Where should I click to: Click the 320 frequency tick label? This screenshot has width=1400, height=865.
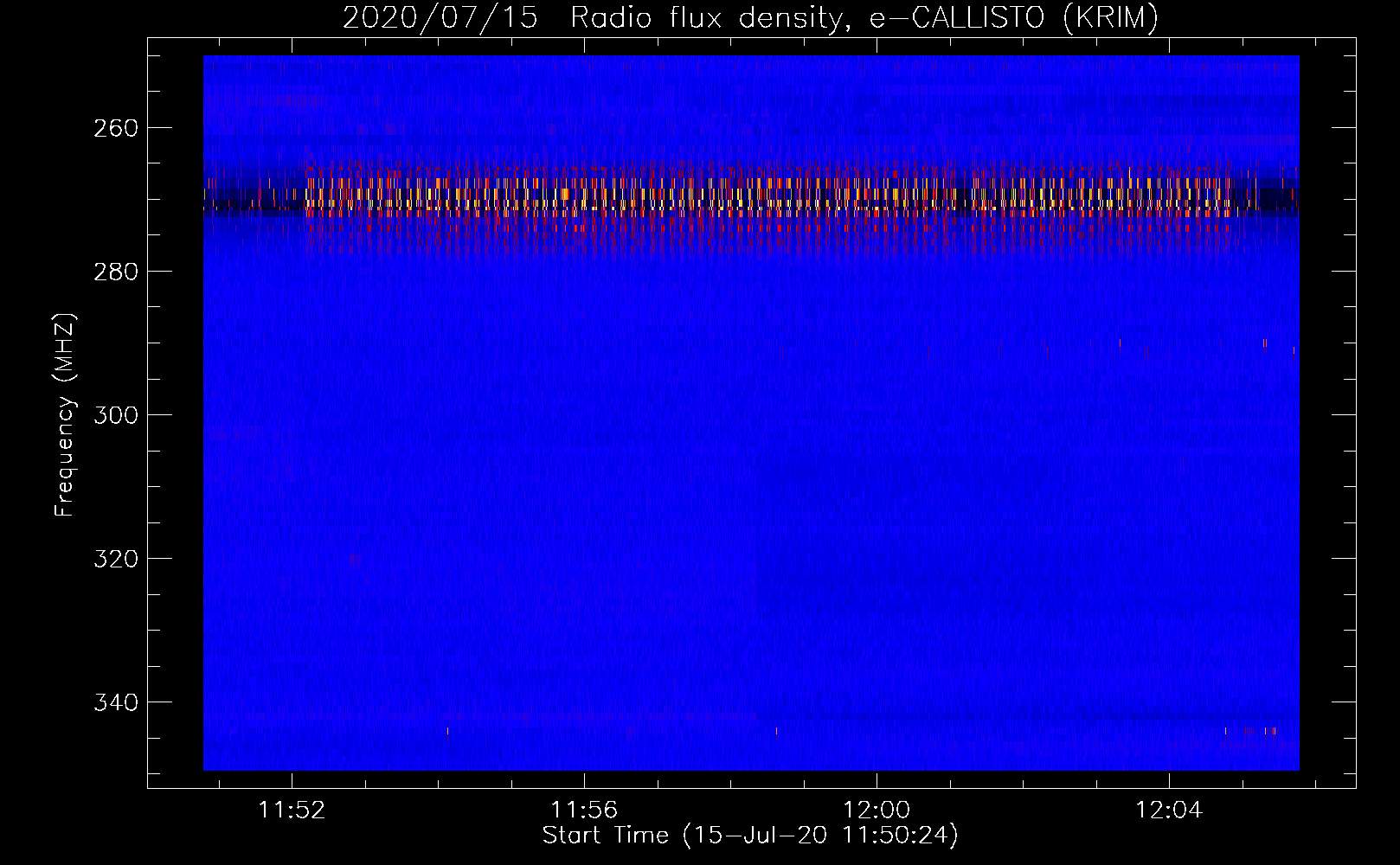pyautogui.click(x=114, y=559)
